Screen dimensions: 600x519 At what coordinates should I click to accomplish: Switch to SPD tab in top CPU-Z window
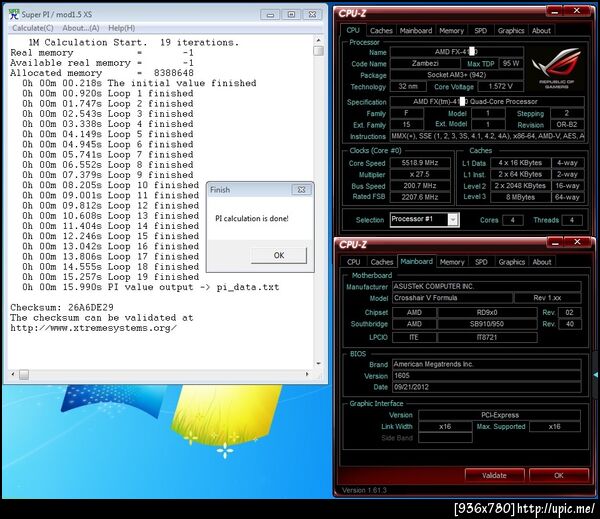coord(481,31)
